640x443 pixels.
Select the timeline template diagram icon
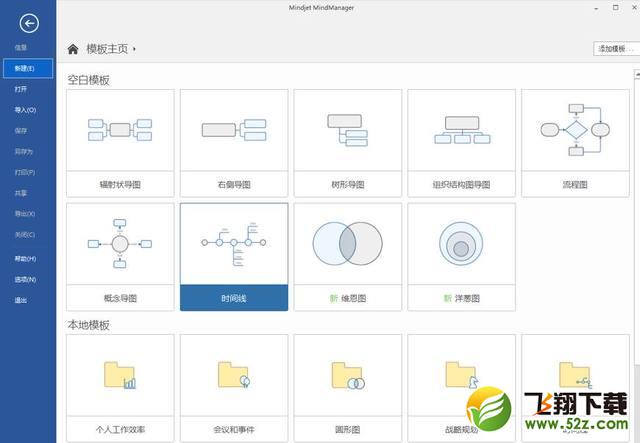(x=234, y=244)
